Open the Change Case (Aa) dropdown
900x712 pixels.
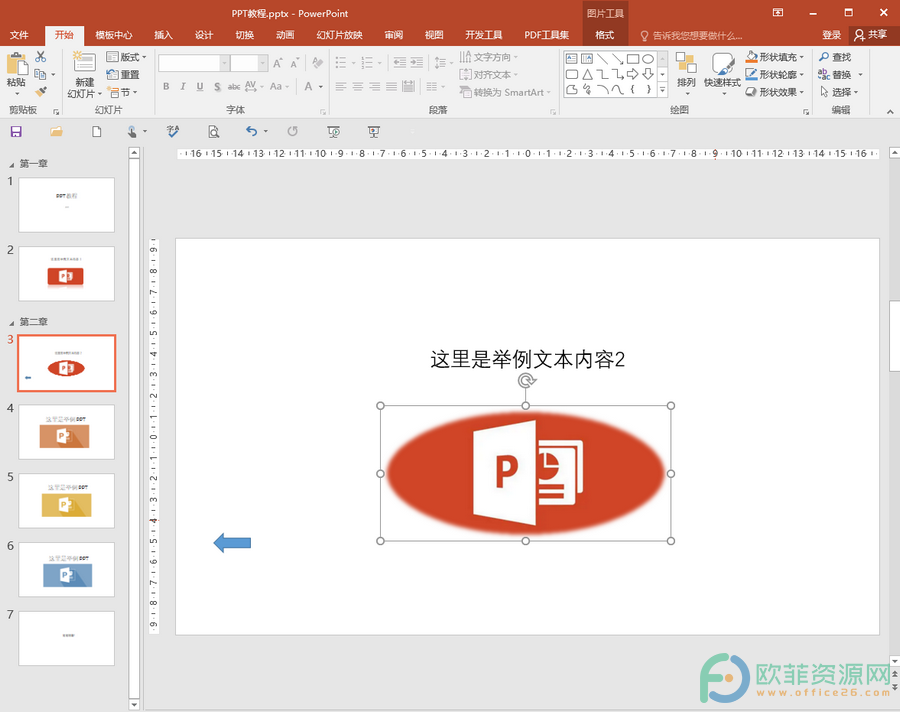279,87
